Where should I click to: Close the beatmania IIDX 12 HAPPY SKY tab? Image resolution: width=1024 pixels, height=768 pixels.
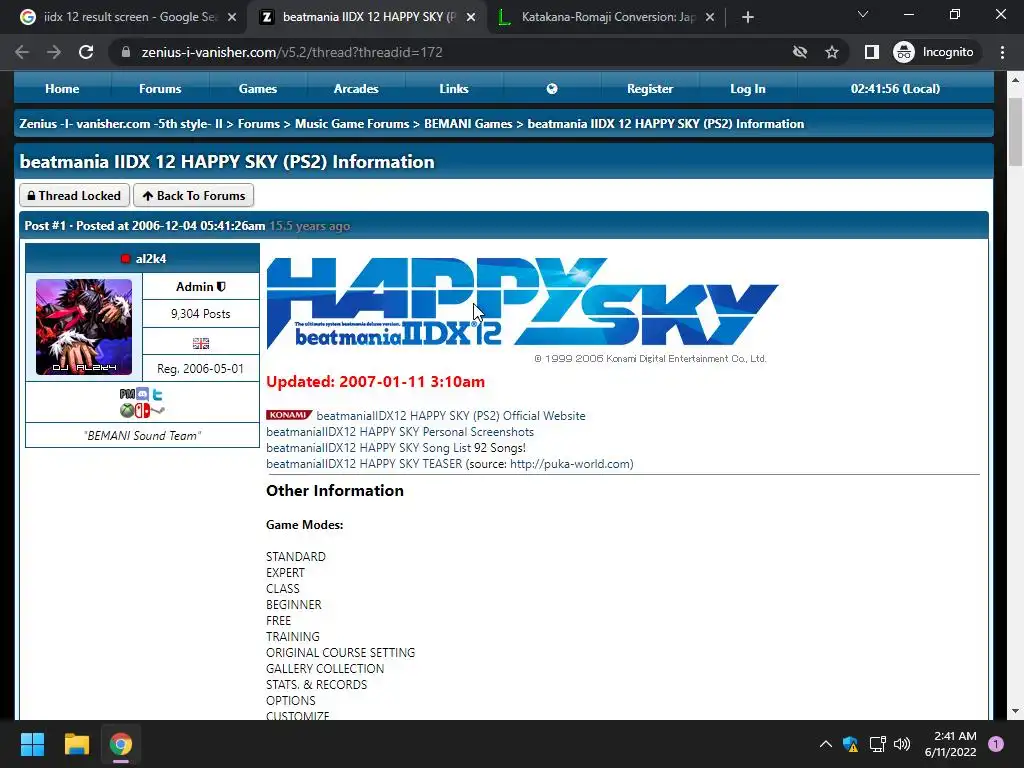(x=471, y=18)
